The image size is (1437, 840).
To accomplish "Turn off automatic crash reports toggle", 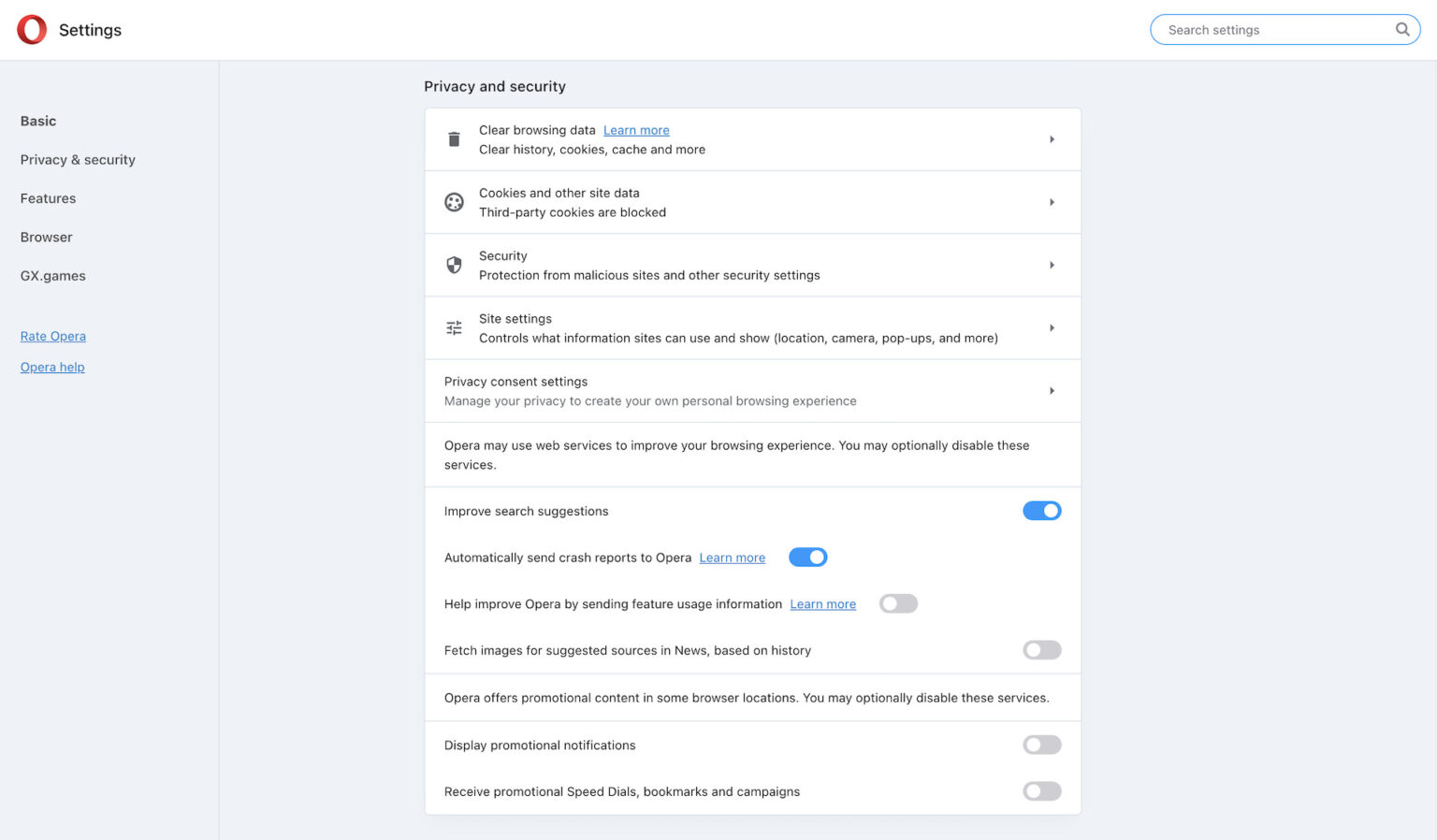I will (x=807, y=558).
